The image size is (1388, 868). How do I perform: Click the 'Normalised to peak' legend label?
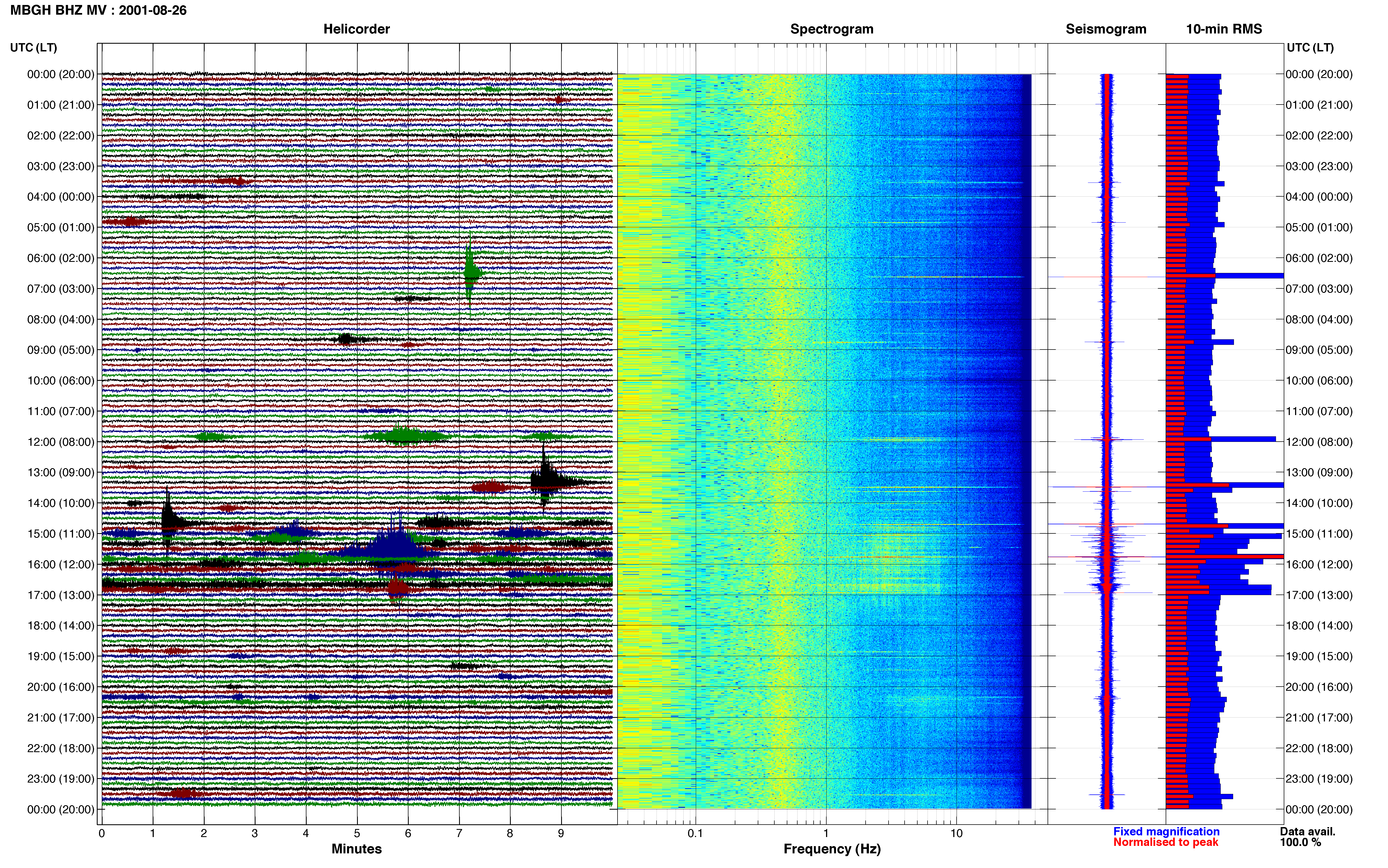[x=1165, y=842]
